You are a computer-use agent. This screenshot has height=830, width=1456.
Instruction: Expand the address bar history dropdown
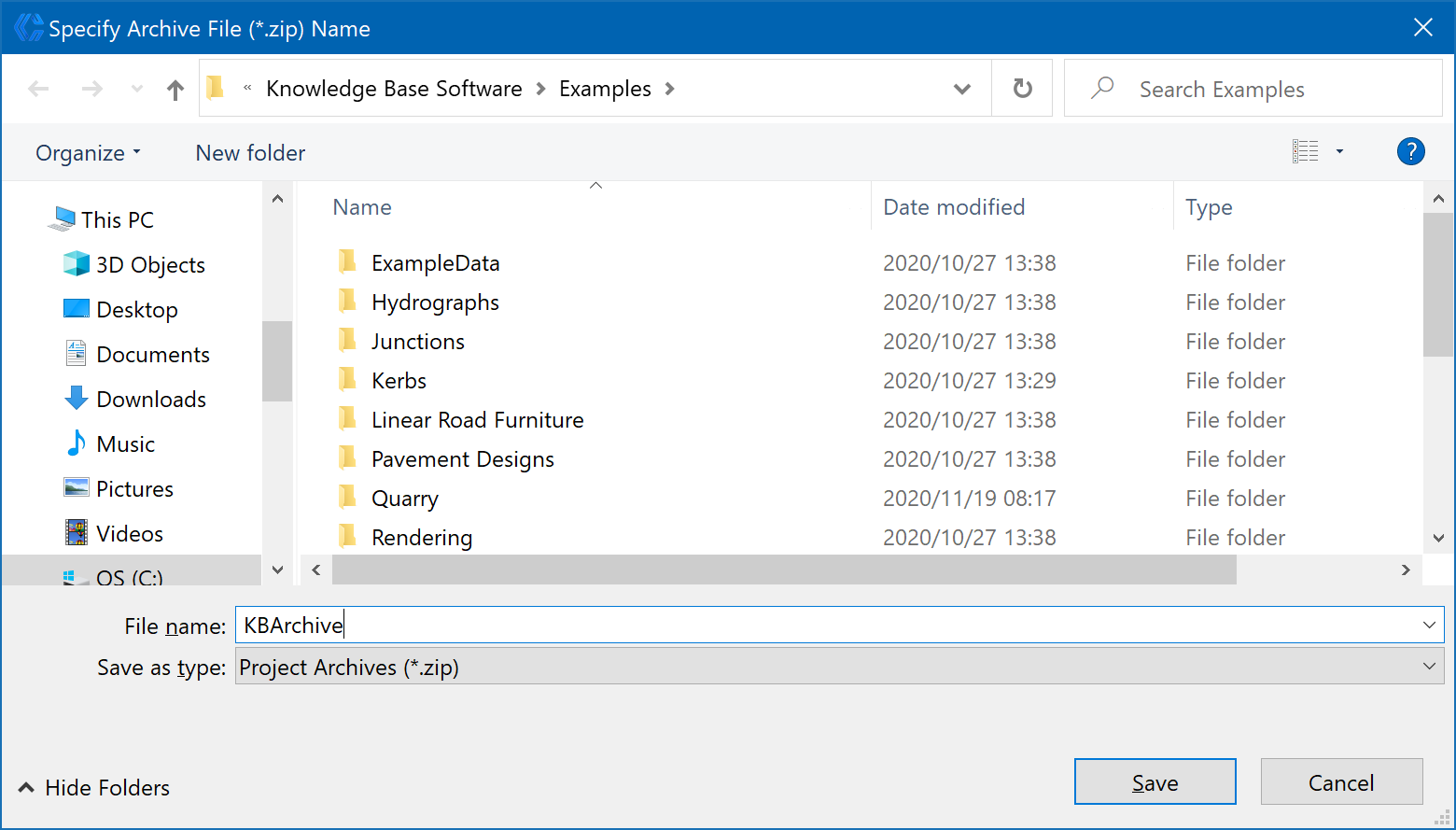pyautogui.click(x=961, y=90)
